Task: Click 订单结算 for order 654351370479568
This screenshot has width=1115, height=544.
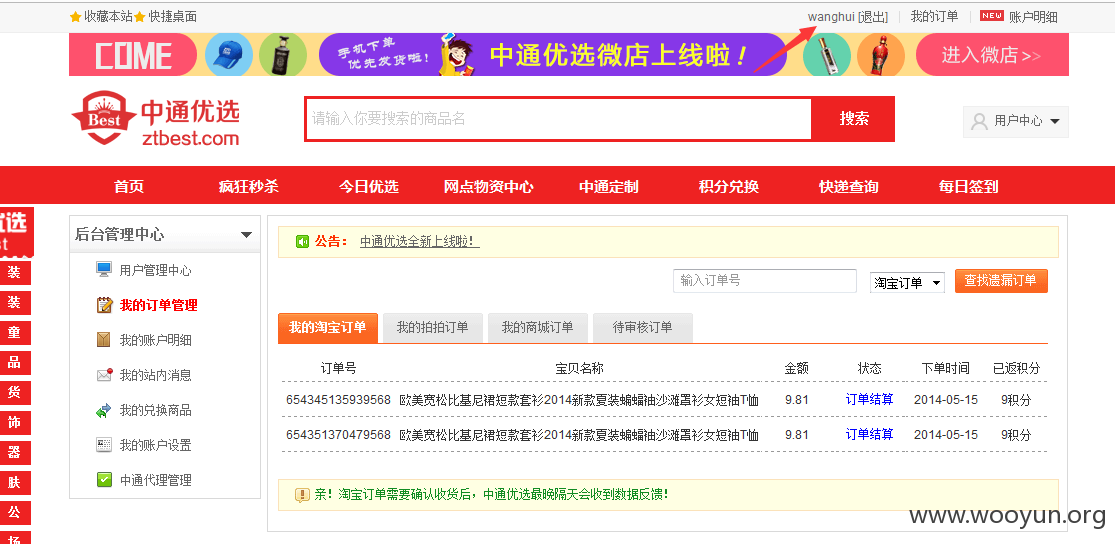Action: click(x=870, y=434)
